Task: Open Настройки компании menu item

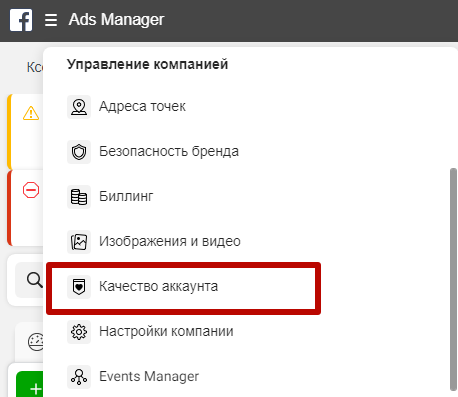Action: [166, 331]
